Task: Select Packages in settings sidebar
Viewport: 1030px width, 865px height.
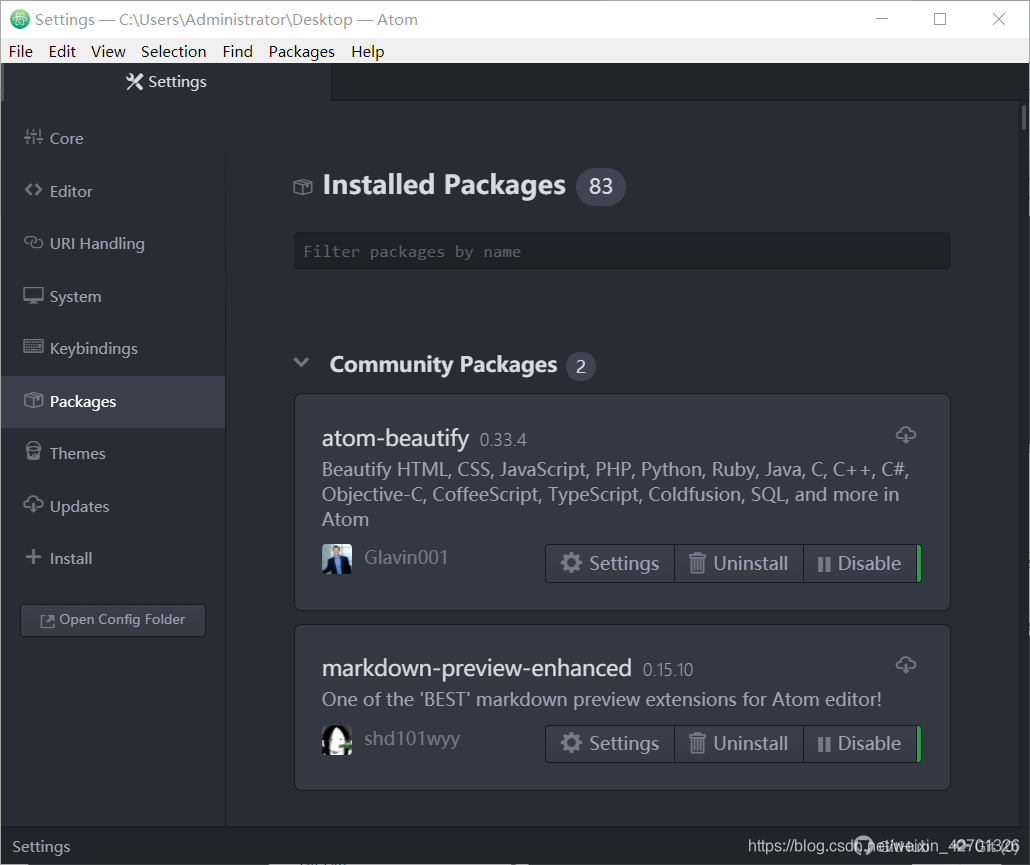Action: tap(113, 401)
